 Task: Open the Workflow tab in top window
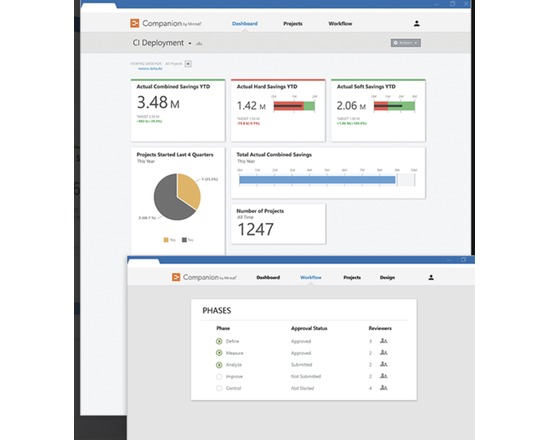[x=340, y=24]
